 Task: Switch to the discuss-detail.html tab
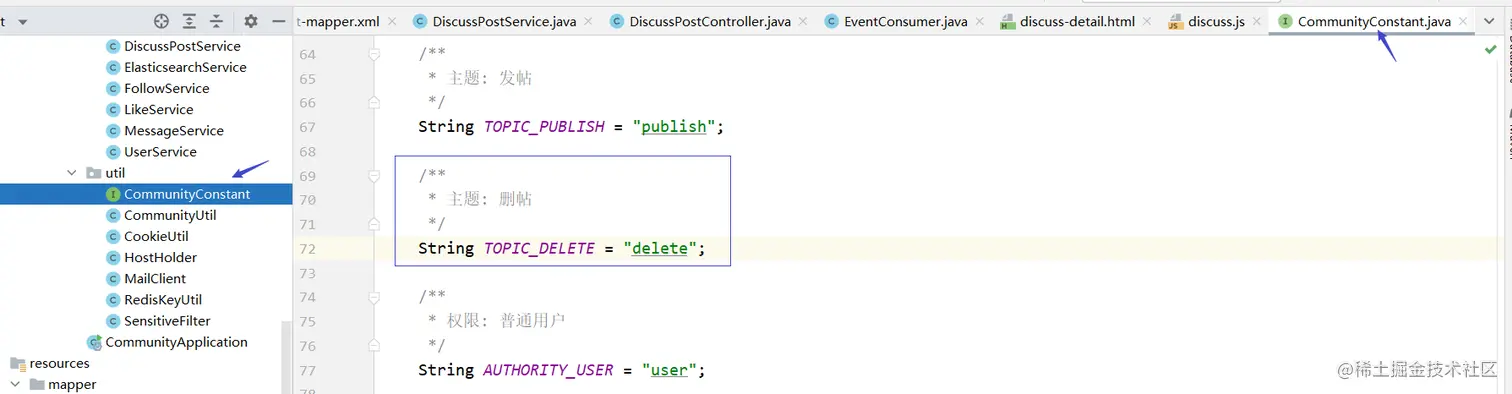pyautogui.click(x=1077, y=21)
